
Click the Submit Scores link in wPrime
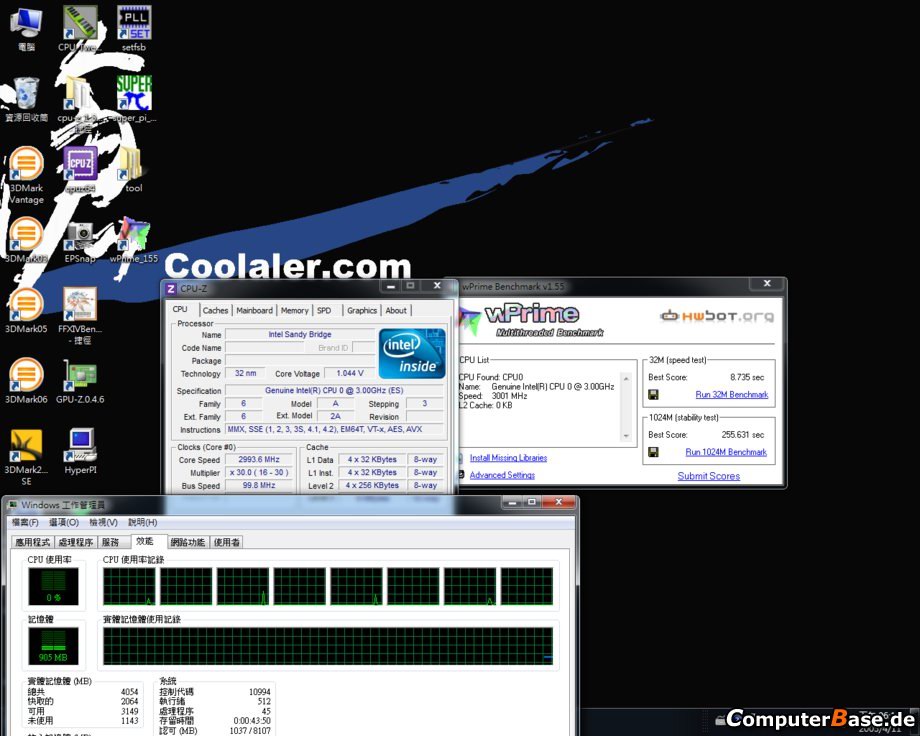coord(708,476)
